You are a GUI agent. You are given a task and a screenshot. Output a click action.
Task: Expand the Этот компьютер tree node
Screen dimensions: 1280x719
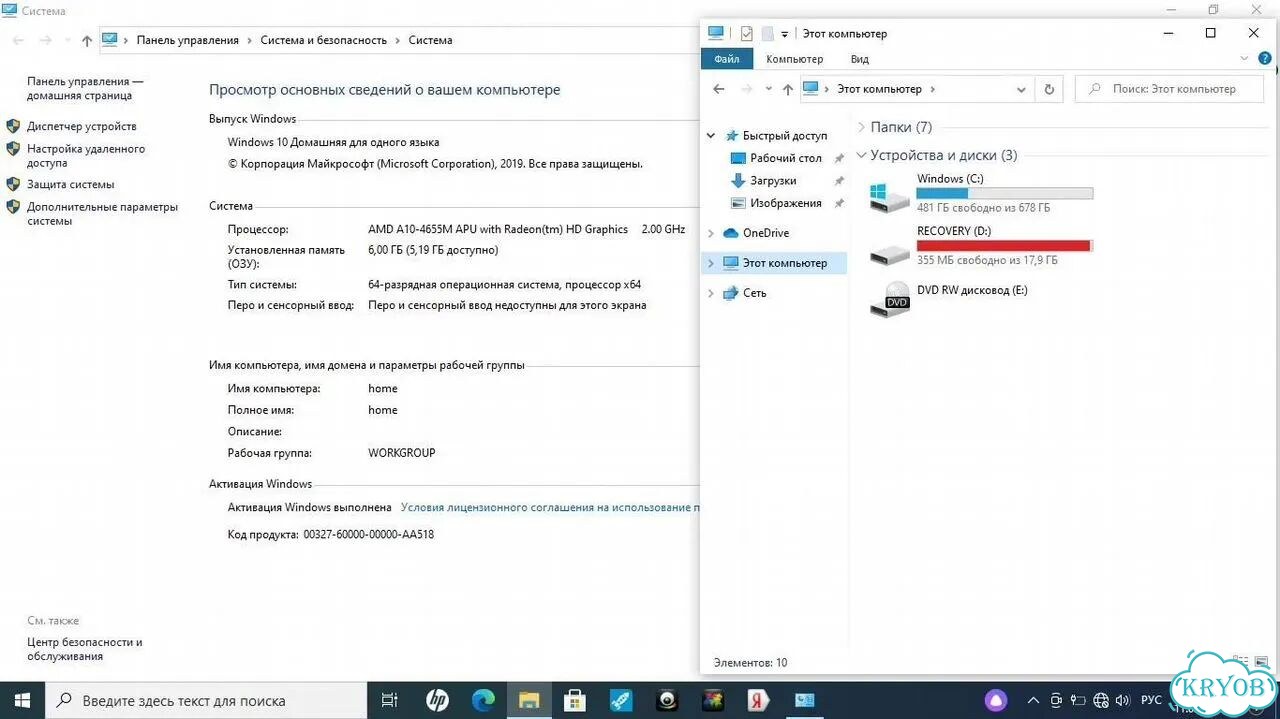[x=711, y=263]
